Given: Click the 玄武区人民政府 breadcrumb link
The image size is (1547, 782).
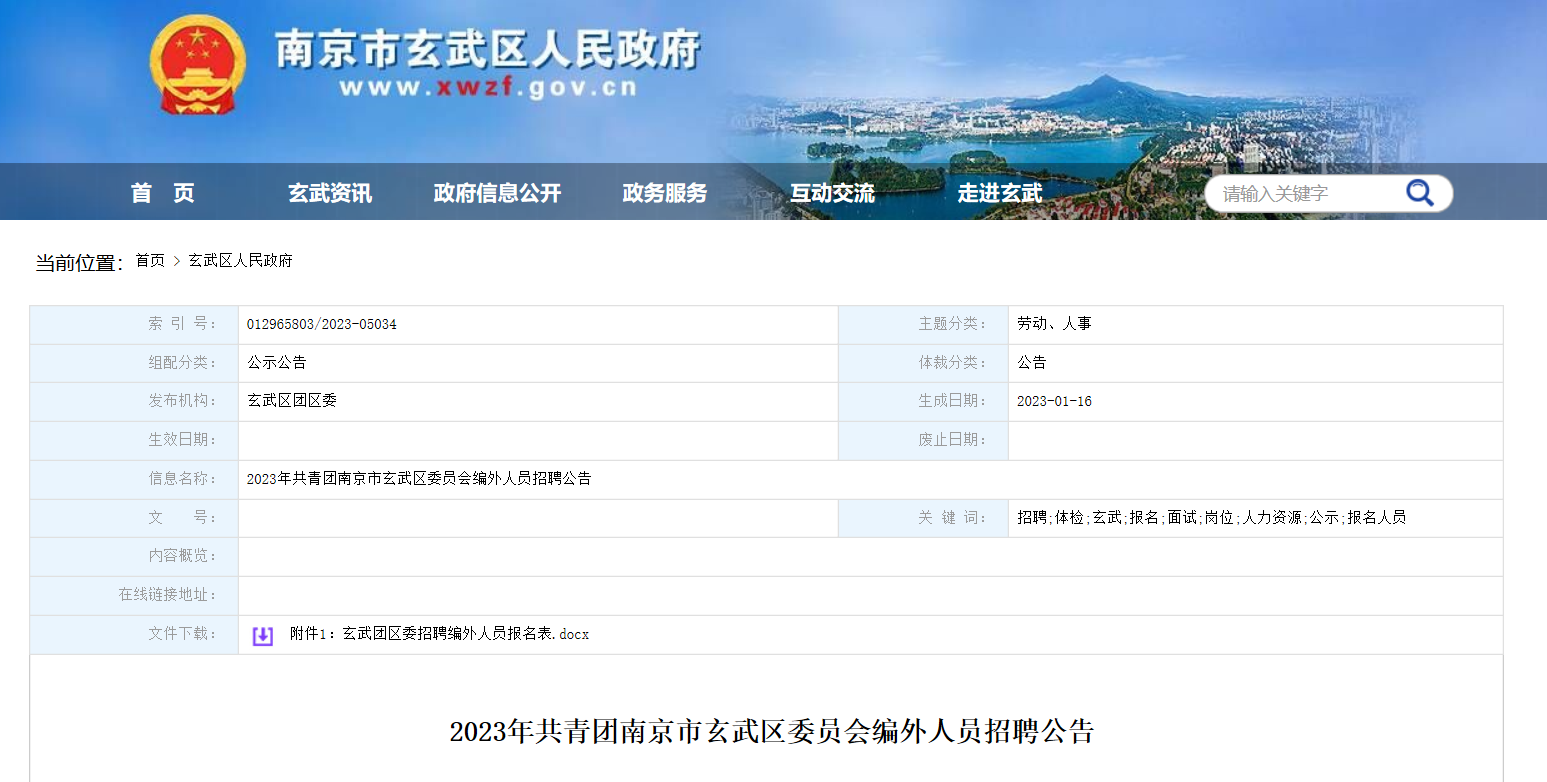Looking at the screenshot, I should (x=240, y=261).
